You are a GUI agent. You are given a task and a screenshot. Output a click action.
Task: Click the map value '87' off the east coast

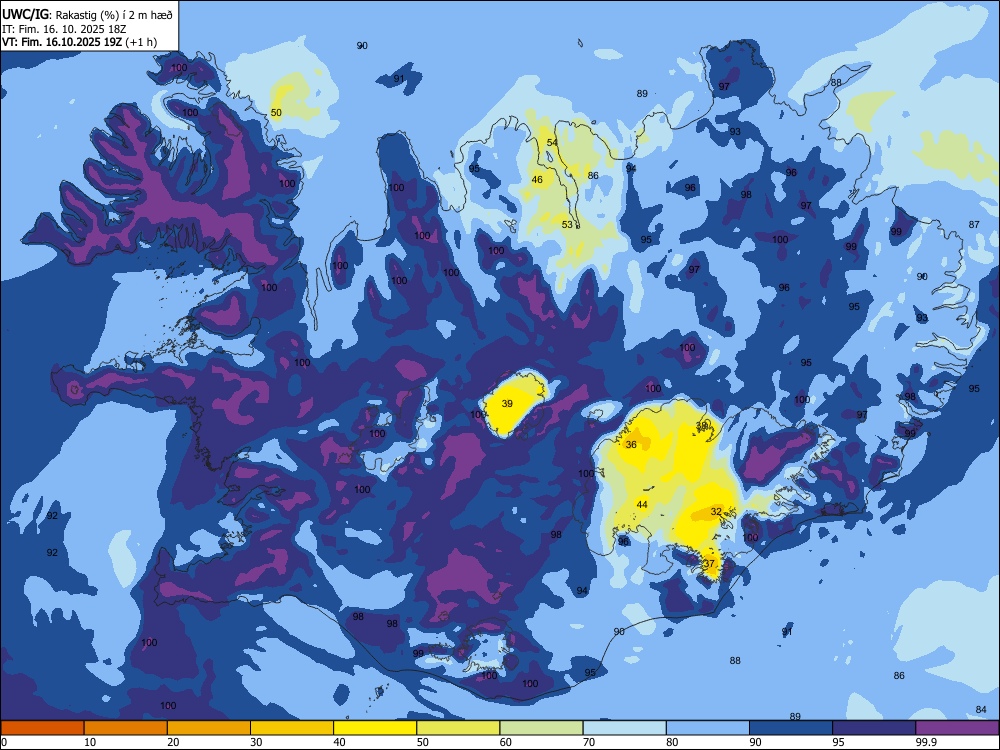tap(974, 224)
